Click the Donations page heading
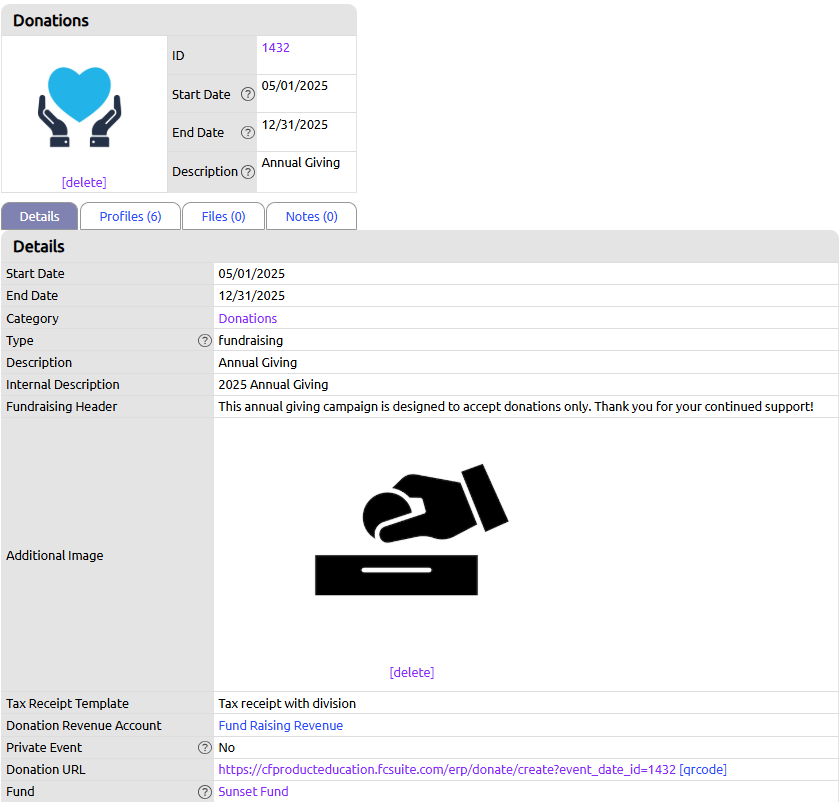Image resolution: width=839 pixels, height=802 pixels. tap(51, 20)
